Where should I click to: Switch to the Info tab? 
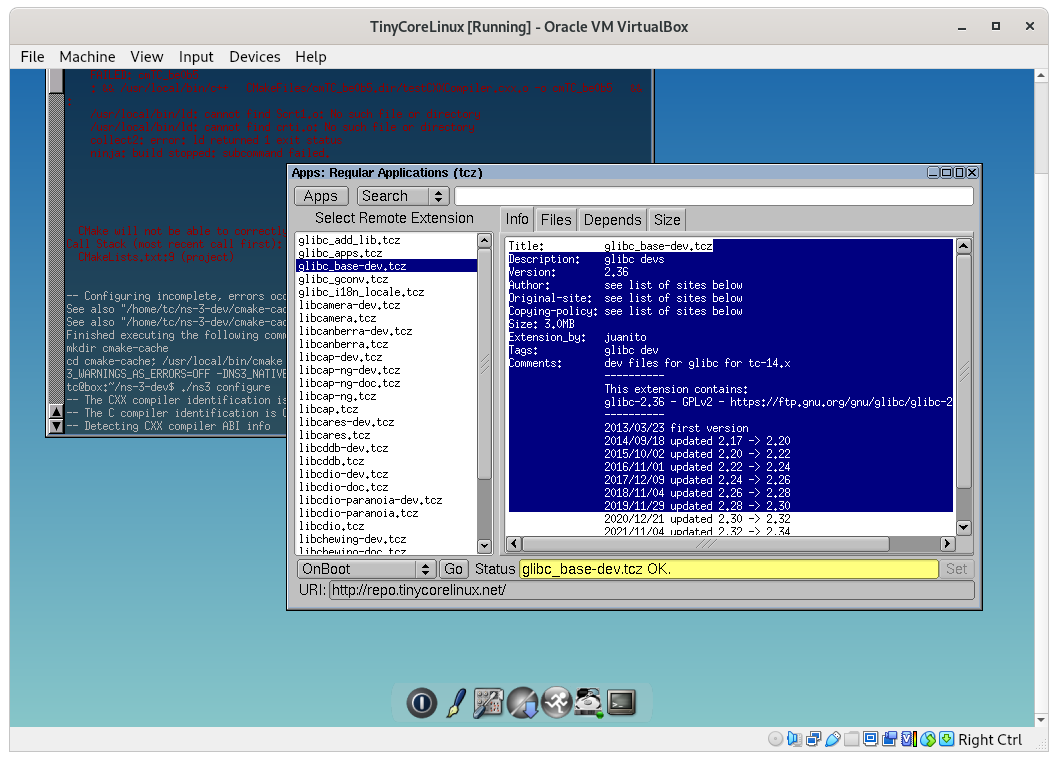[517, 219]
